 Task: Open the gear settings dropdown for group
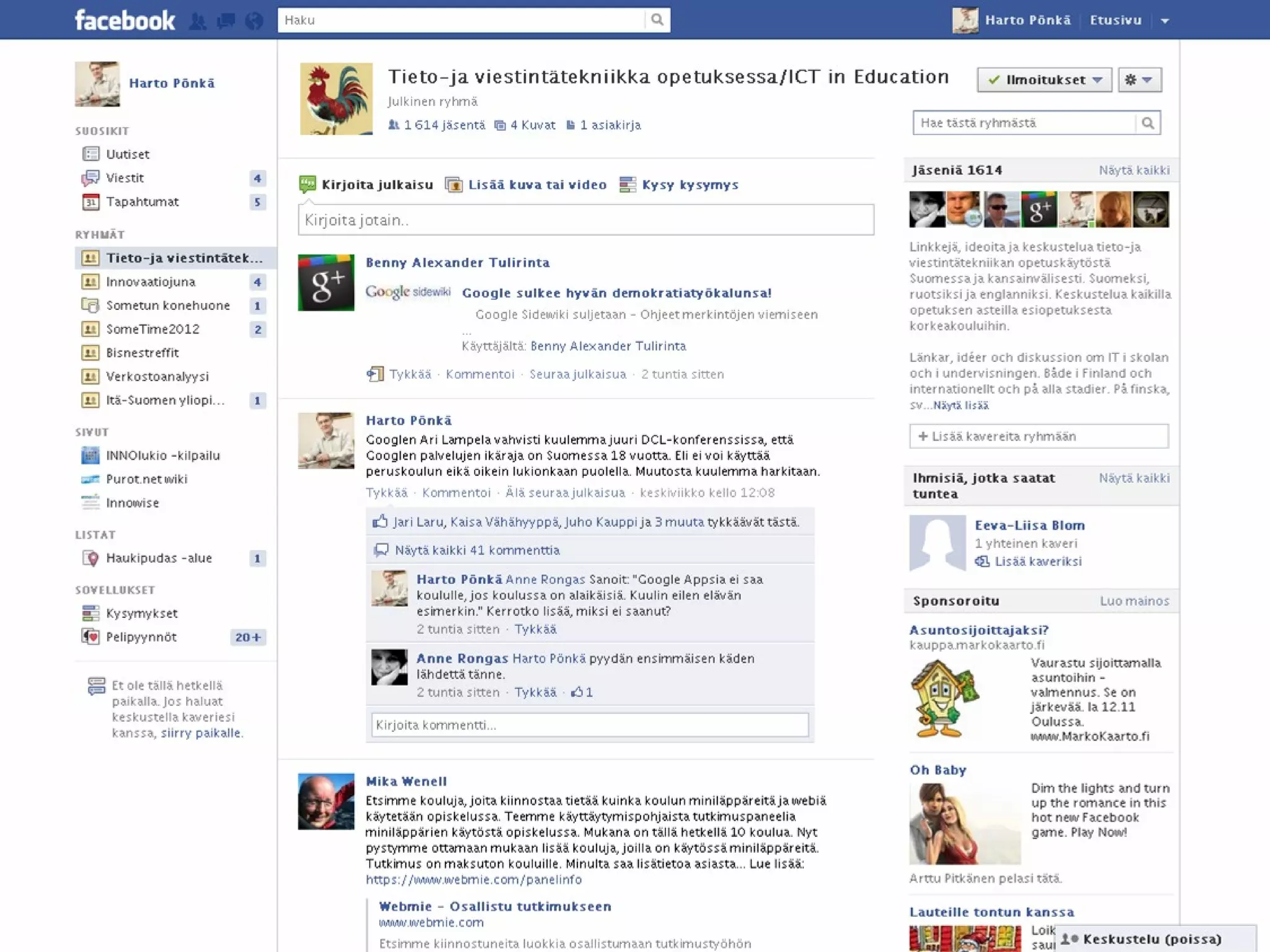click(x=1139, y=80)
